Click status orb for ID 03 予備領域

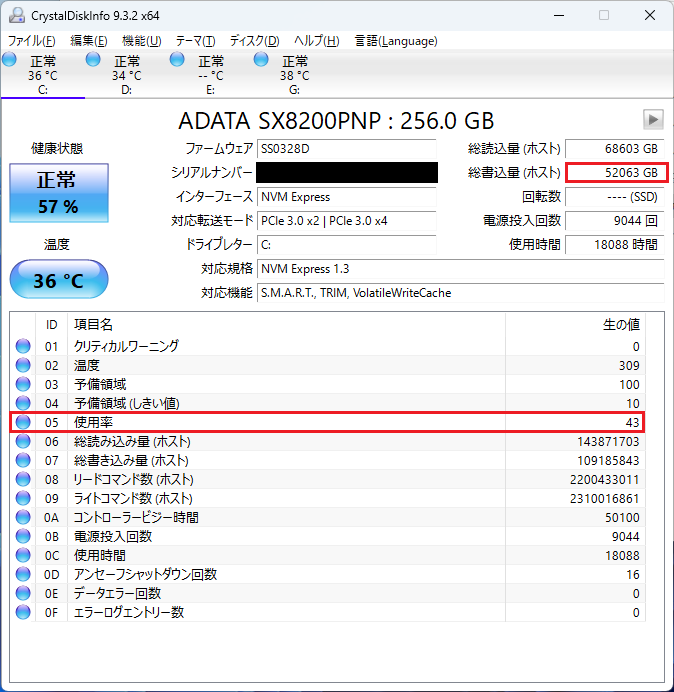pyautogui.click(x=23, y=384)
